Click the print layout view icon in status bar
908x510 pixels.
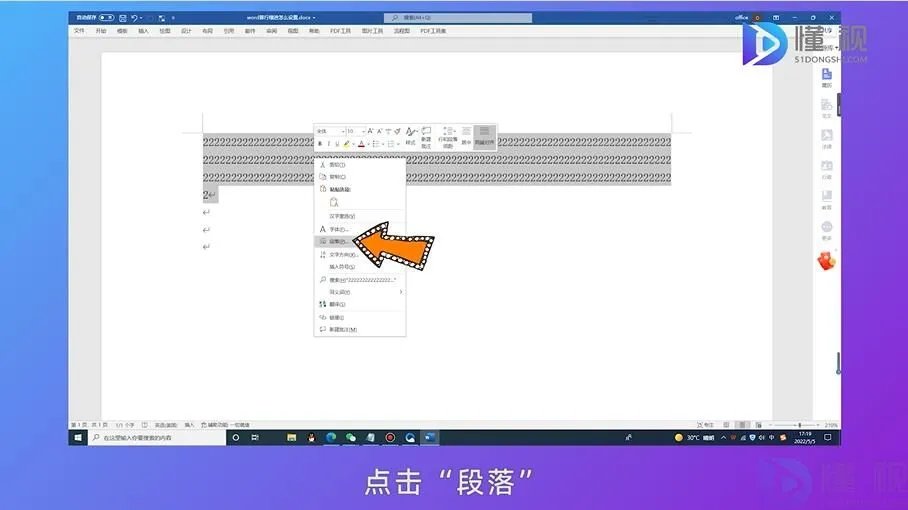(742, 425)
